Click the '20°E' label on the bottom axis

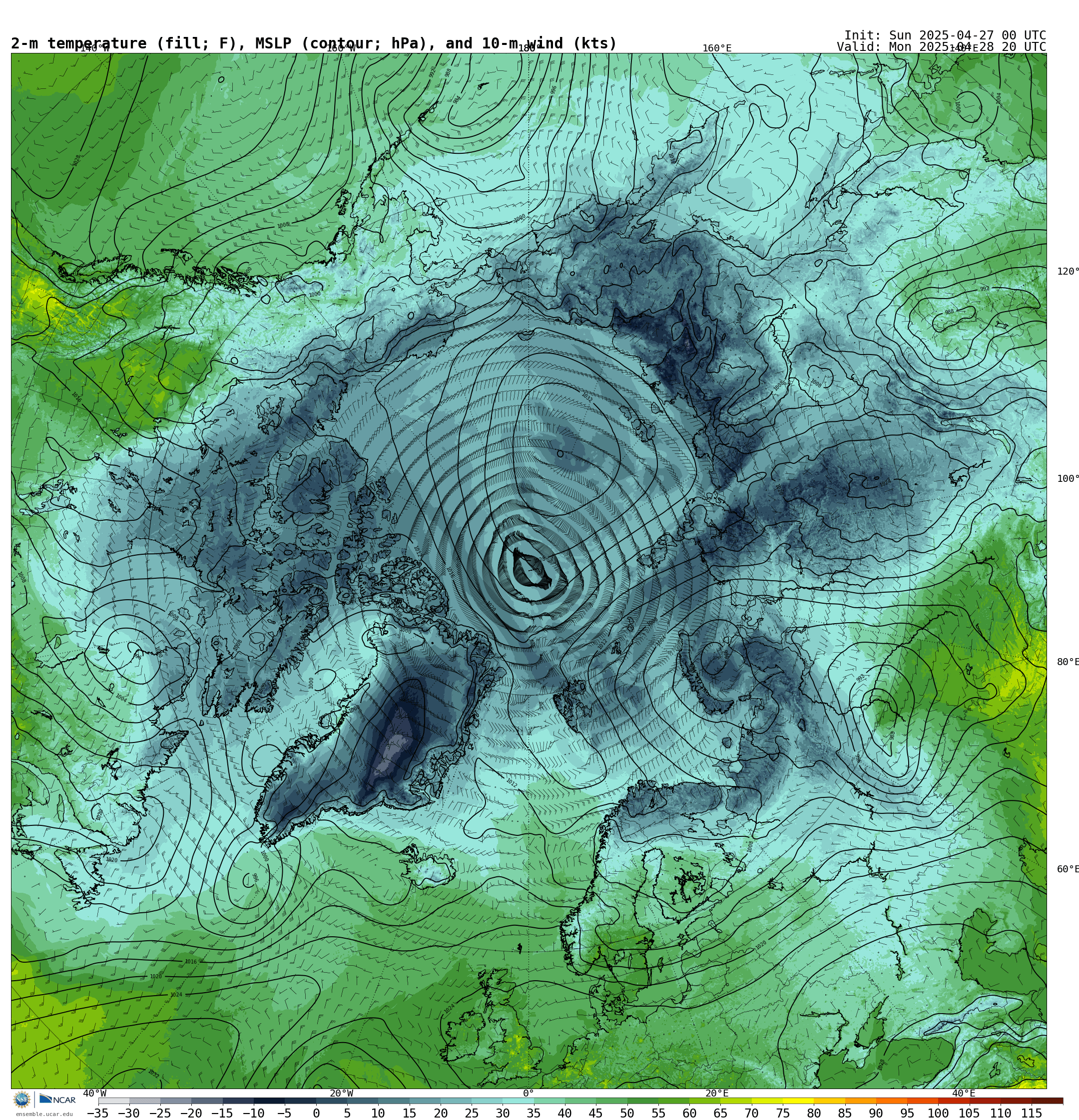tap(716, 1093)
